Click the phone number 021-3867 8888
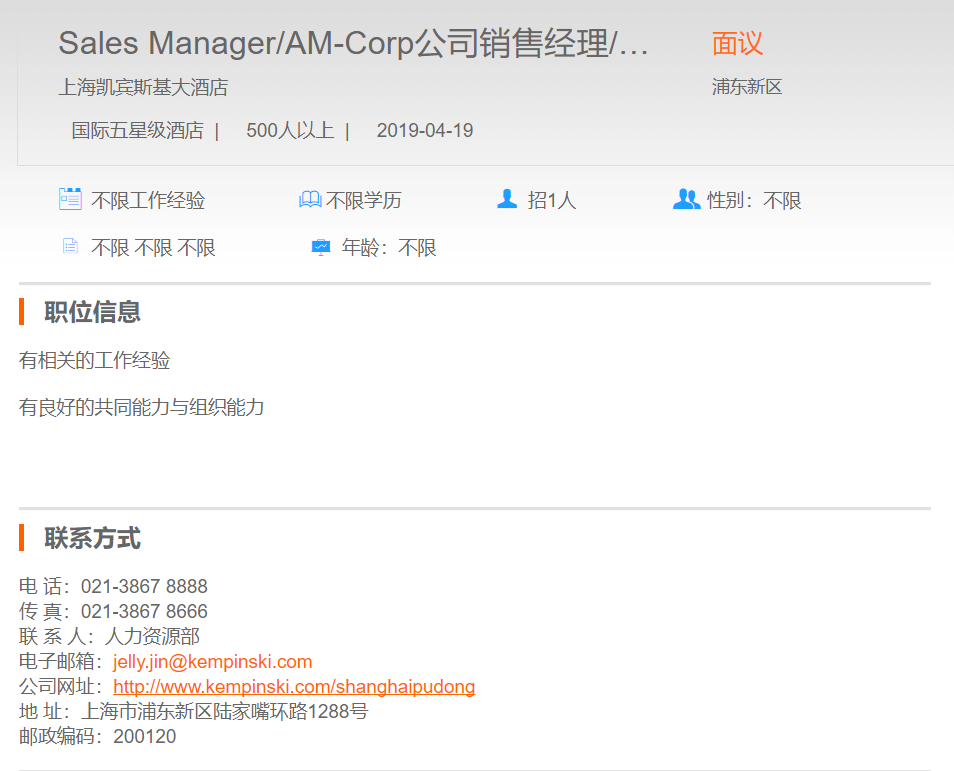Screen dimensions: 954x771 (144, 587)
